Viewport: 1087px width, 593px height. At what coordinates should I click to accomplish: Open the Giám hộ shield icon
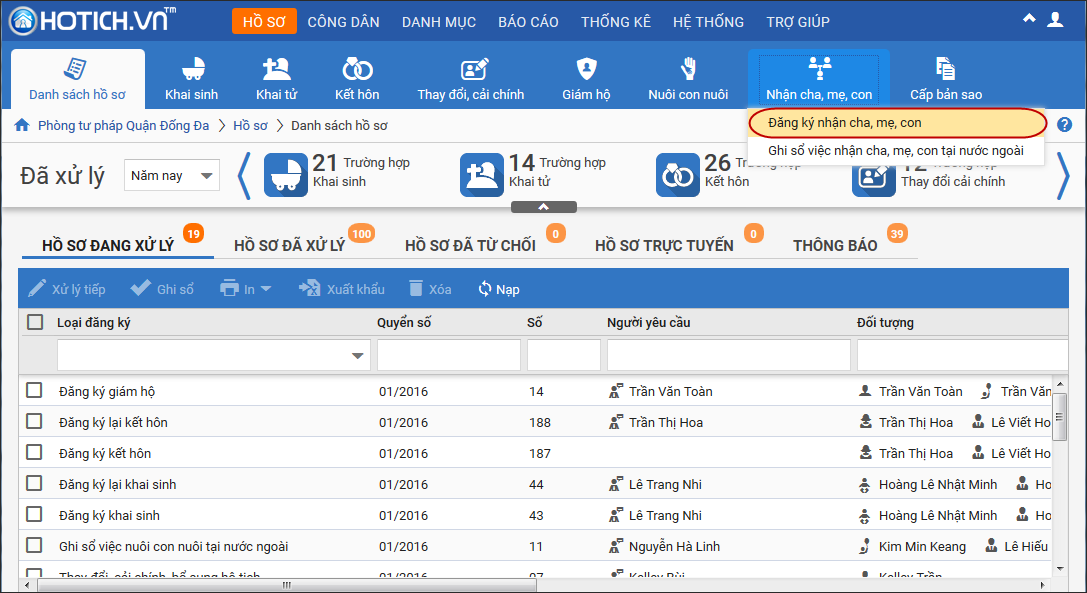coord(586,70)
